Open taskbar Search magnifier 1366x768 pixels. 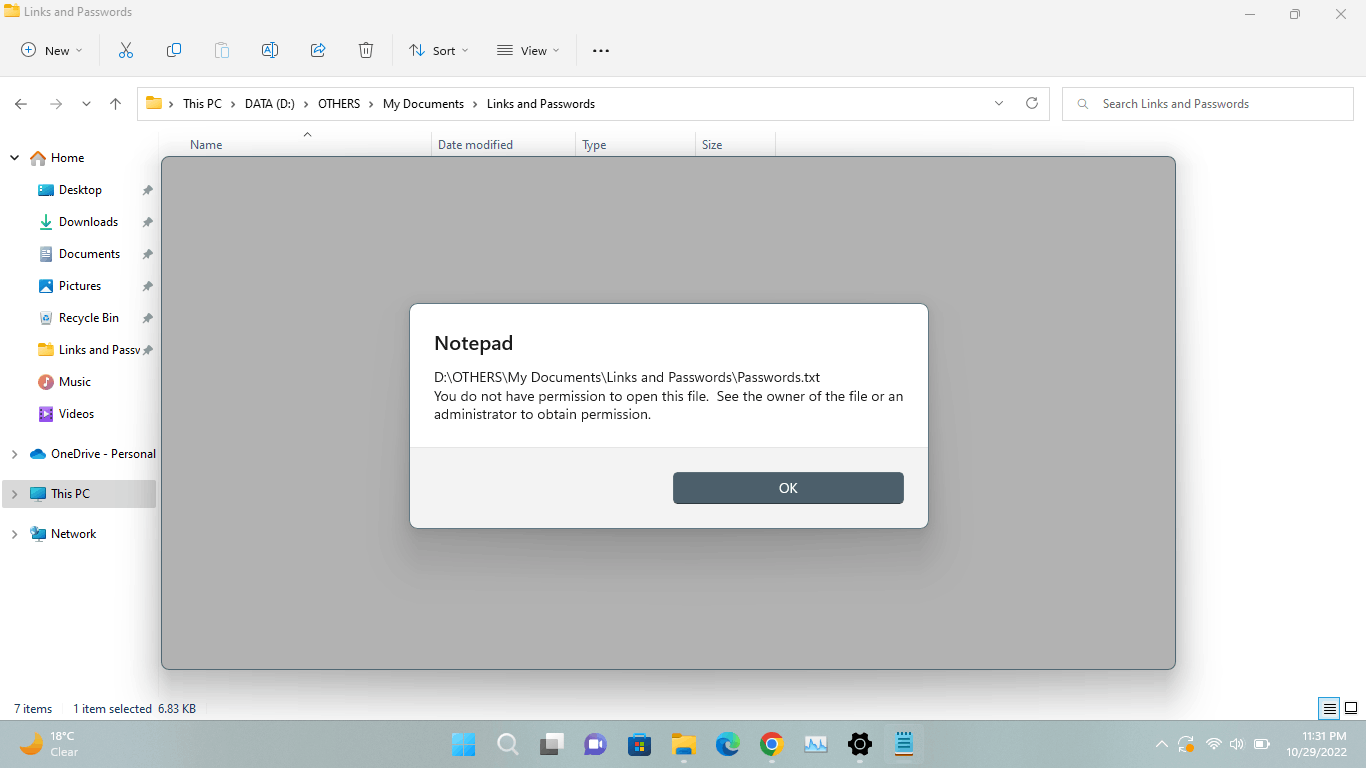(508, 744)
